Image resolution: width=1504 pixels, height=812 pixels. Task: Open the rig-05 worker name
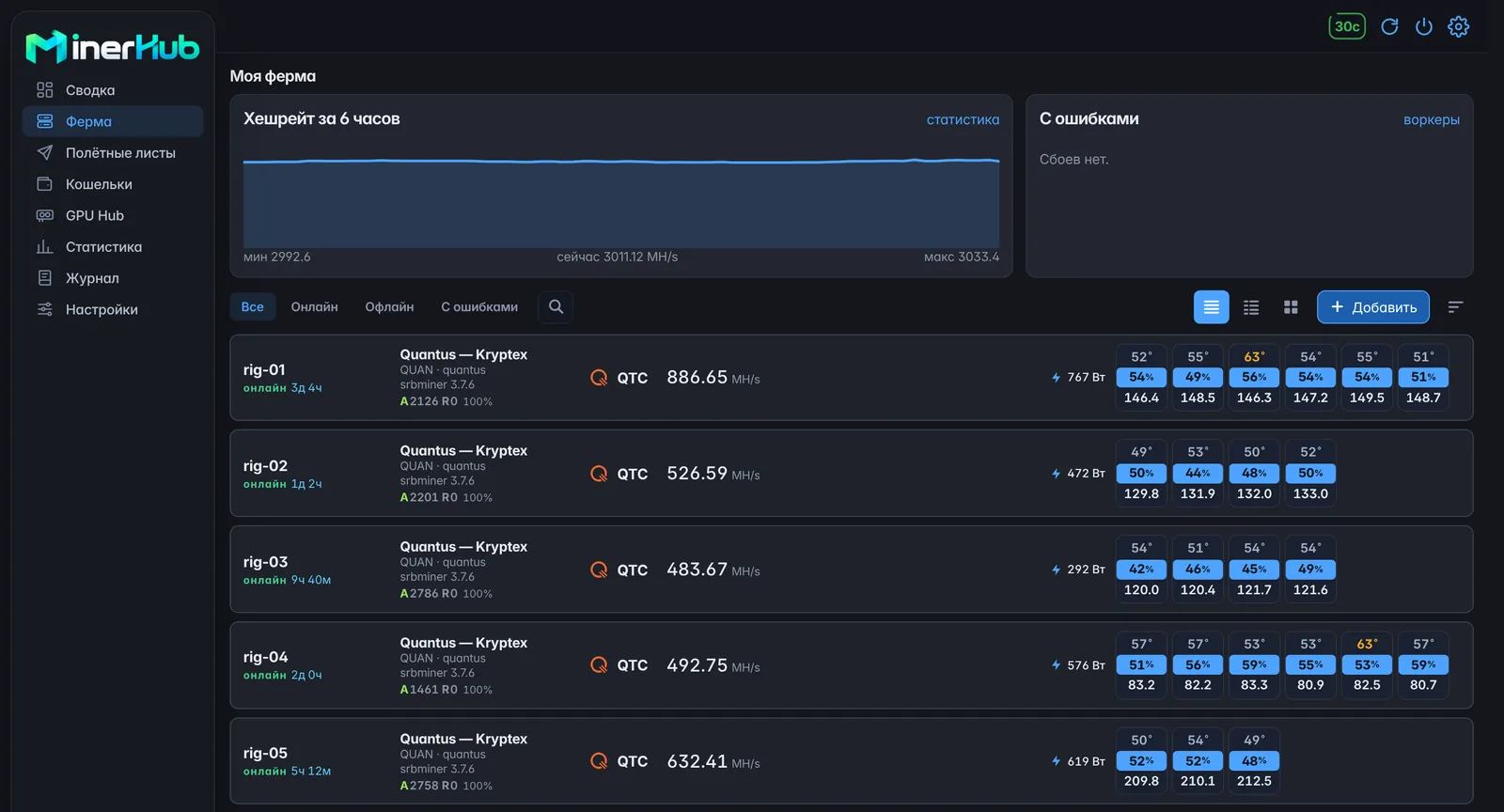[x=265, y=753]
